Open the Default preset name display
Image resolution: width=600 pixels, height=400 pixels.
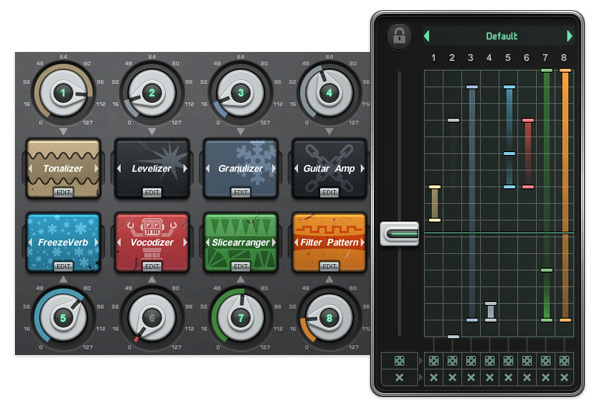coord(501,36)
